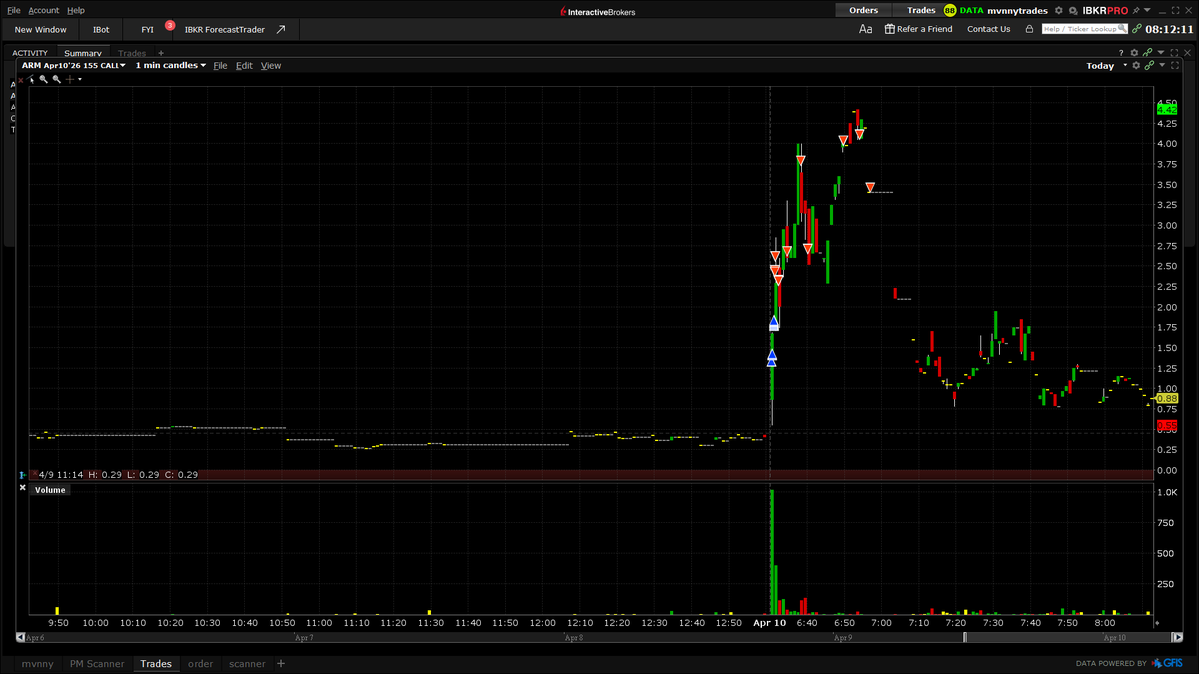Switch to the ACTIVITY tab
Image resolution: width=1199 pixels, height=674 pixels.
point(30,54)
